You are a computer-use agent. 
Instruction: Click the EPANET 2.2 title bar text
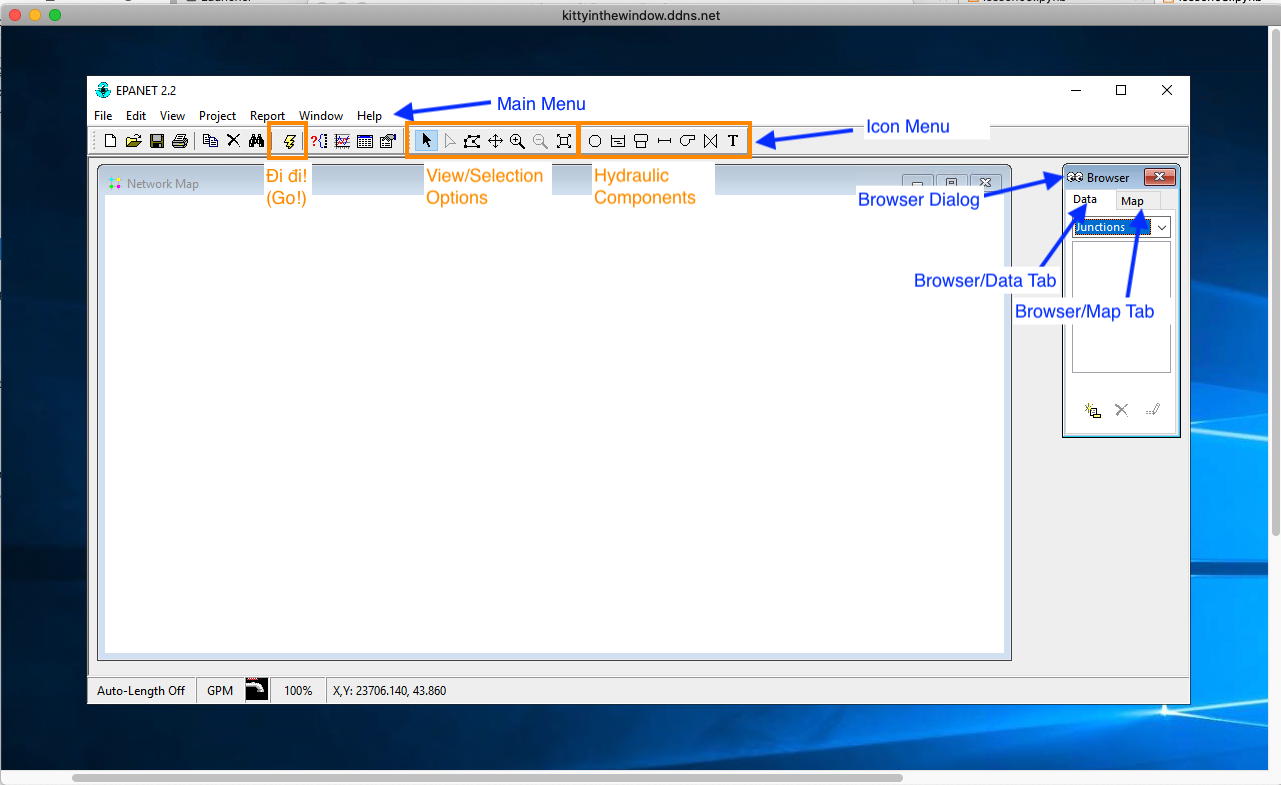pyautogui.click(x=146, y=90)
